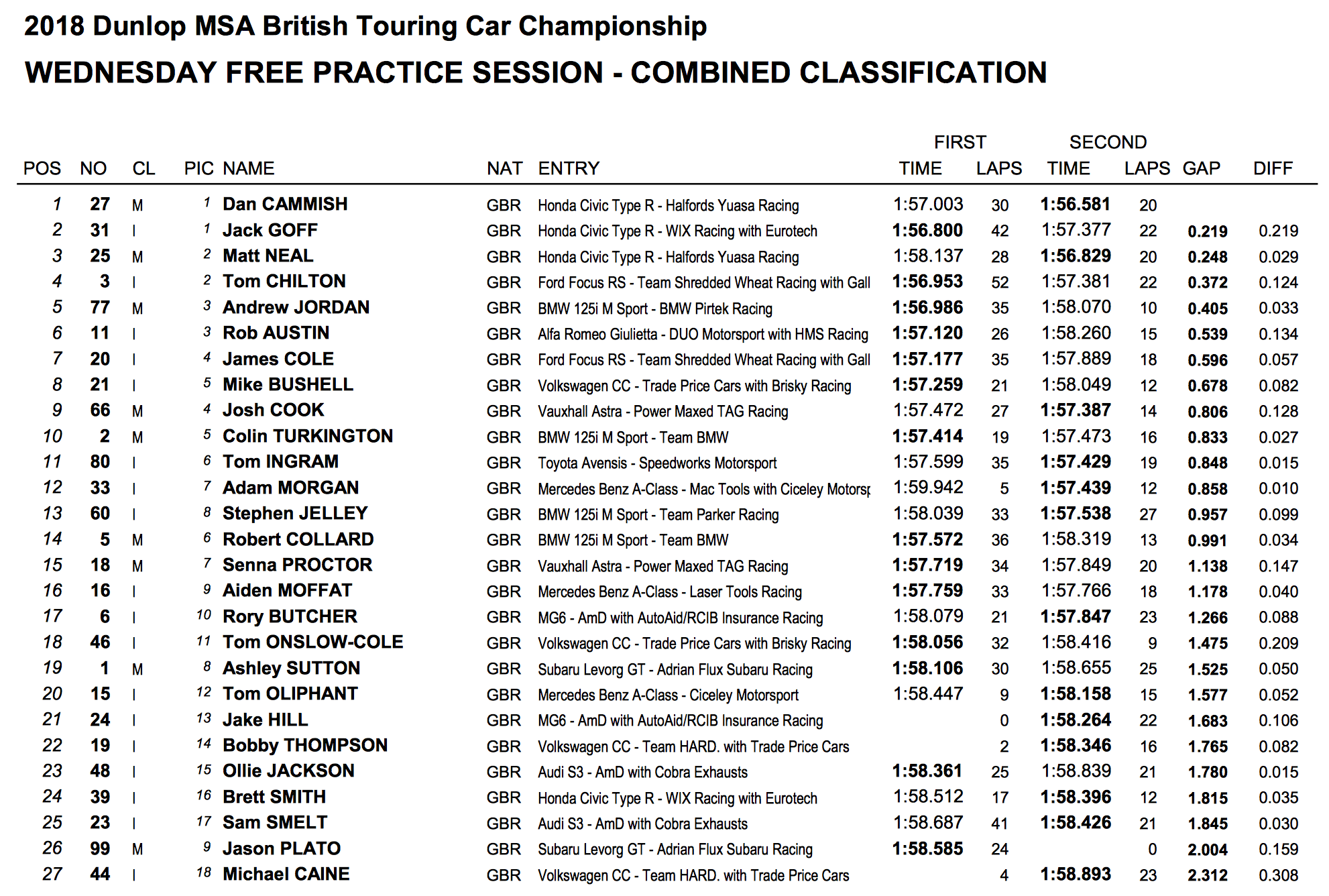Select Jake HILL's diff value 0.106

pos(1278,721)
